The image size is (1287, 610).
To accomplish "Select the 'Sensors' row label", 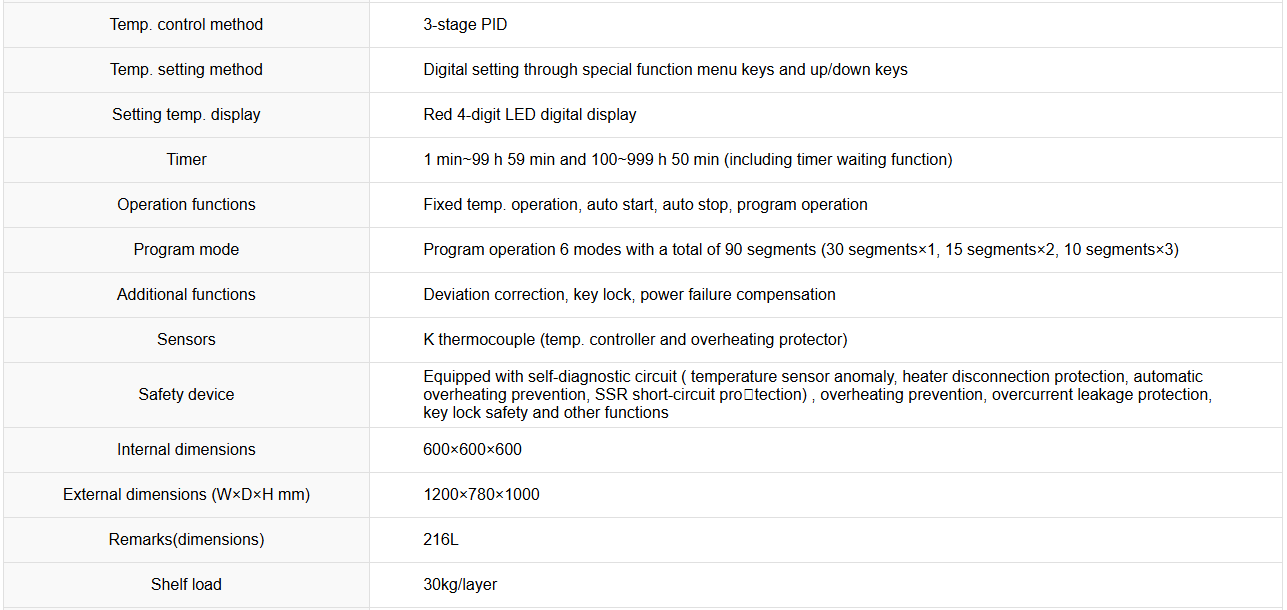I will click(186, 339).
